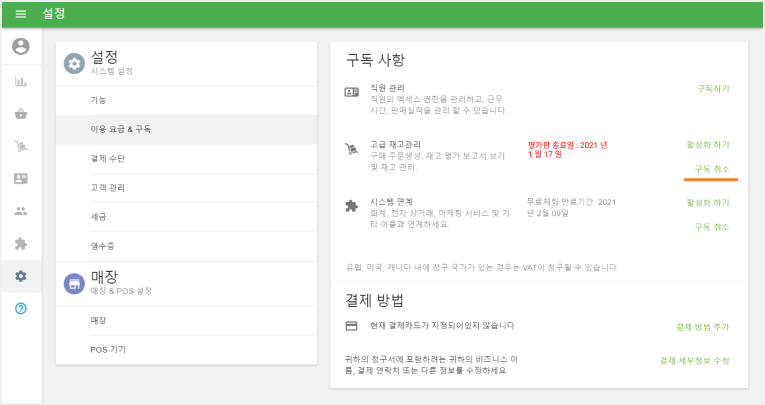Click the credit card icon under 결제 방법

(351, 326)
